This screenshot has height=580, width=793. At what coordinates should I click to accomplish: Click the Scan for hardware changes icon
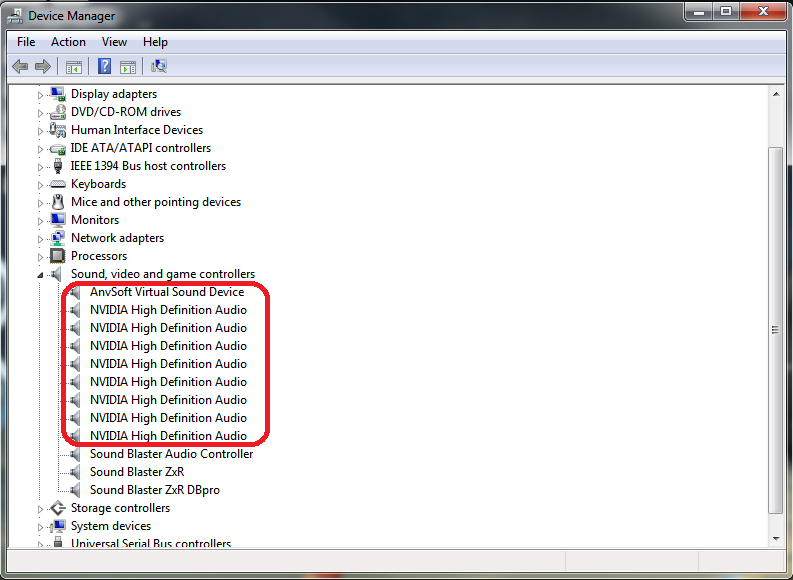pyautogui.click(x=159, y=66)
